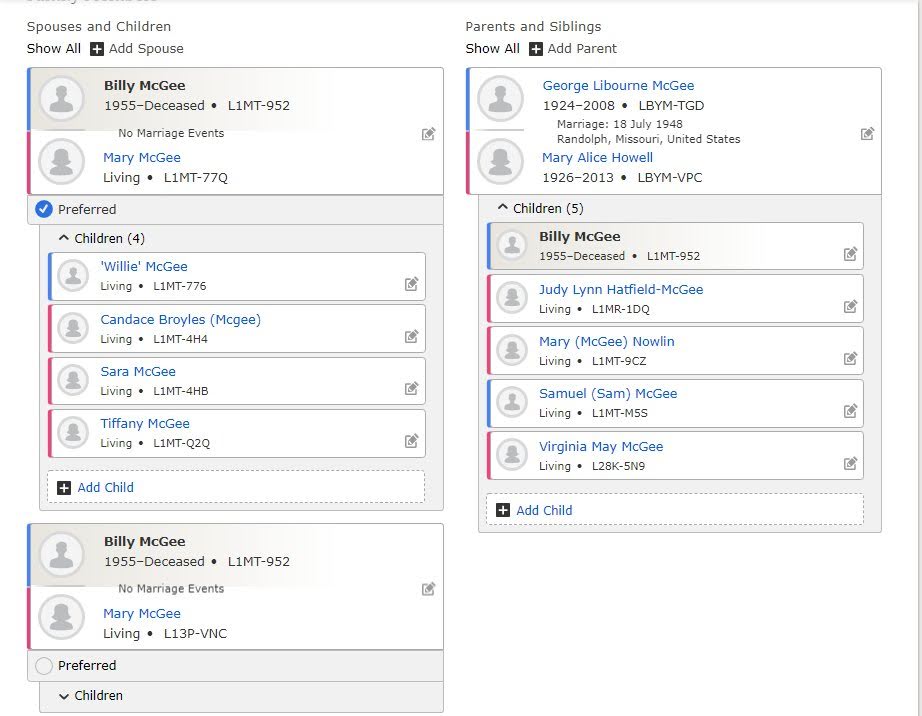Image resolution: width=922 pixels, height=716 pixels.
Task: Open Tiffany McGee's profile
Action: coord(145,423)
